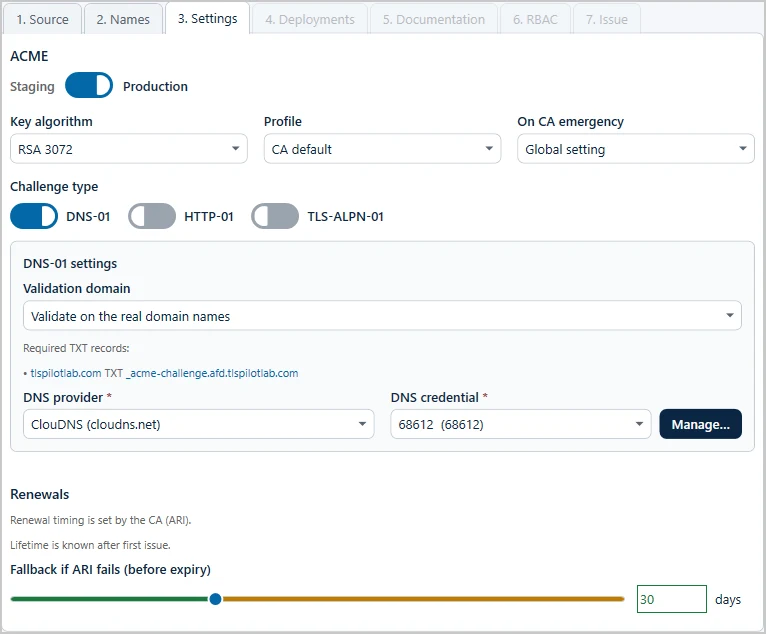Image resolution: width=766 pixels, height=634 pixels.
Task: Click the Production label
Action: click(155, 86)
